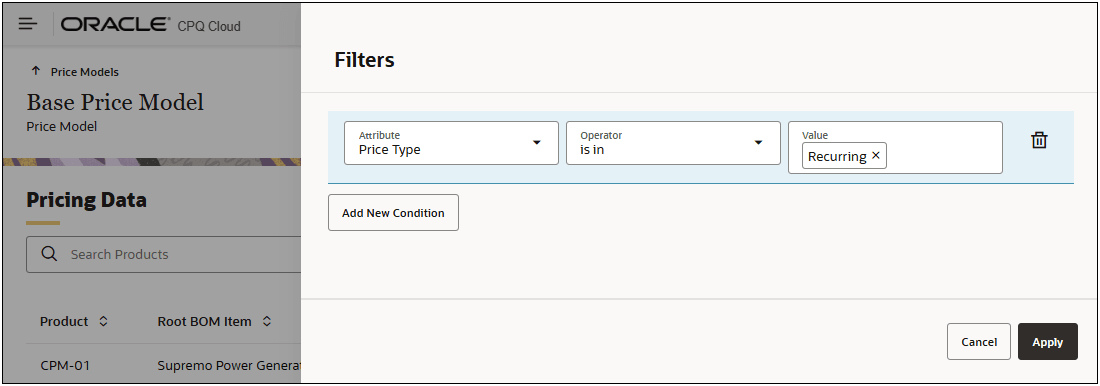The height and width of the screenshot is (386, 1100).
Task: Click inside the Value field
Action: (x=944, y=156)
